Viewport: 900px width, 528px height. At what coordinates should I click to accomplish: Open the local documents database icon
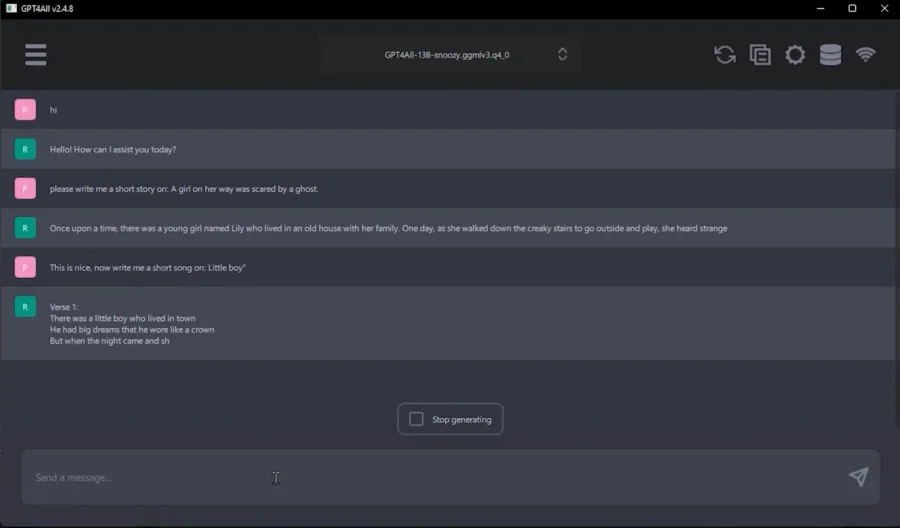830,55
